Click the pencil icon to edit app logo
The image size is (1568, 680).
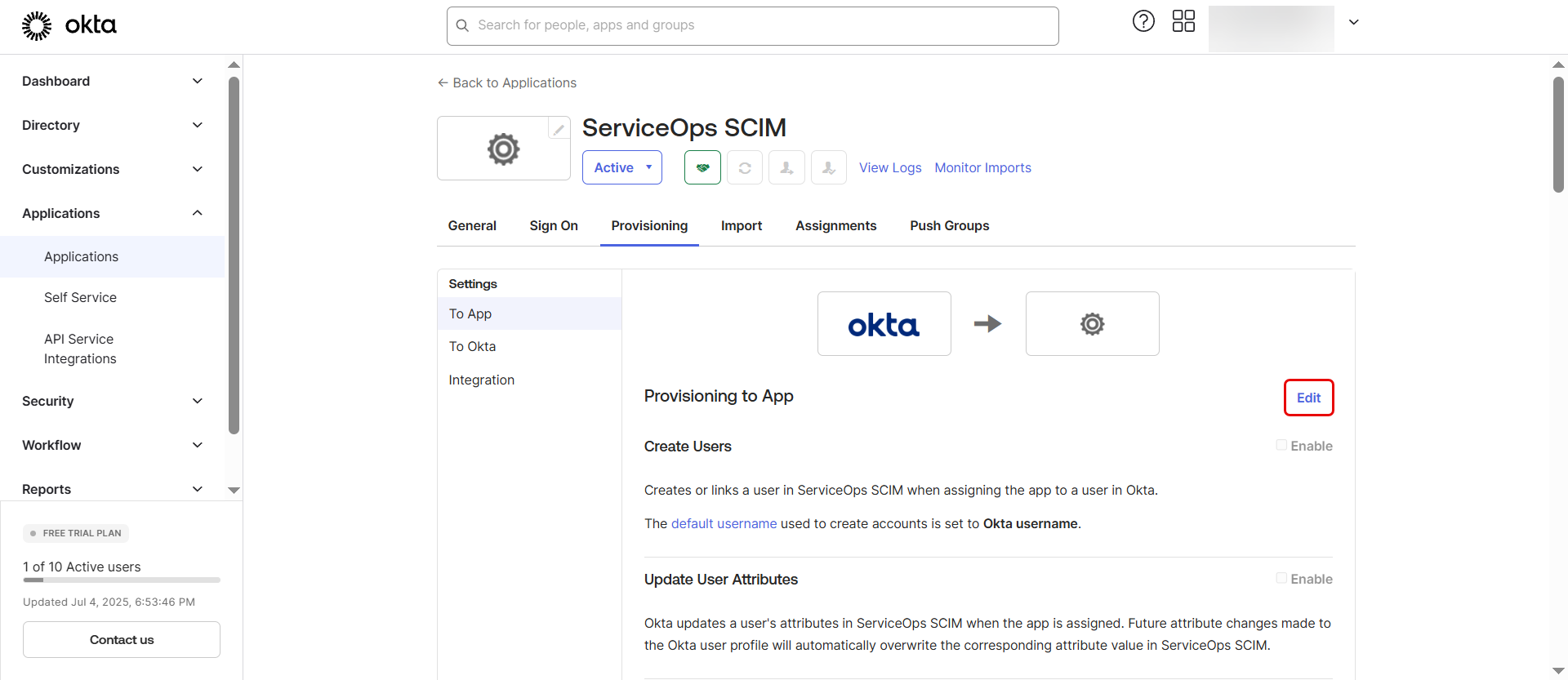(x=559, y=129)
